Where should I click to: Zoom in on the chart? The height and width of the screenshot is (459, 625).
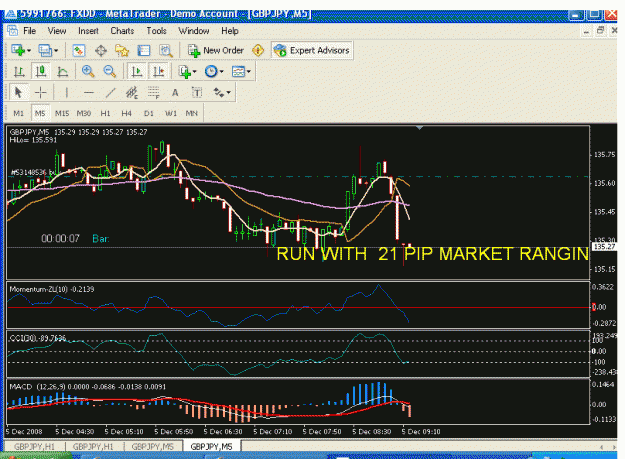tap(88, 72)
